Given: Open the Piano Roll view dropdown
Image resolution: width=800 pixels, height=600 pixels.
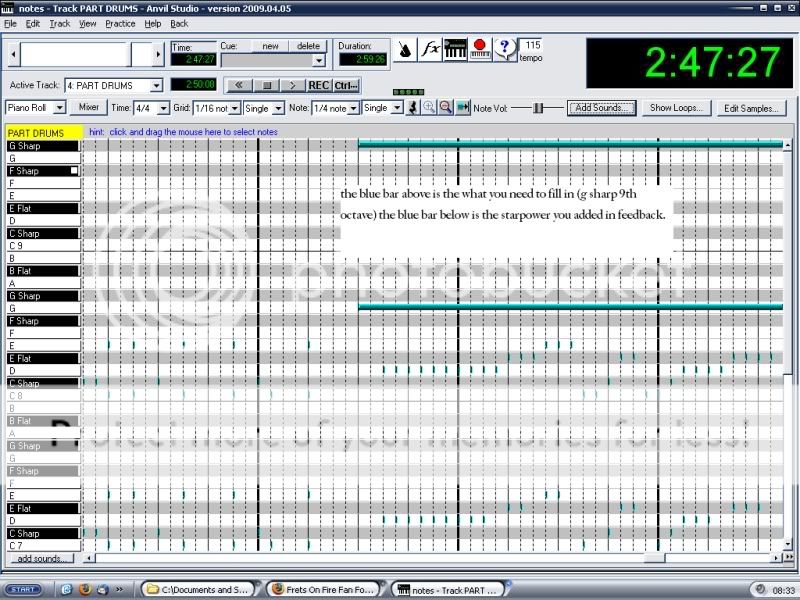Looking at the screenshot, I should tap(60, 108).
